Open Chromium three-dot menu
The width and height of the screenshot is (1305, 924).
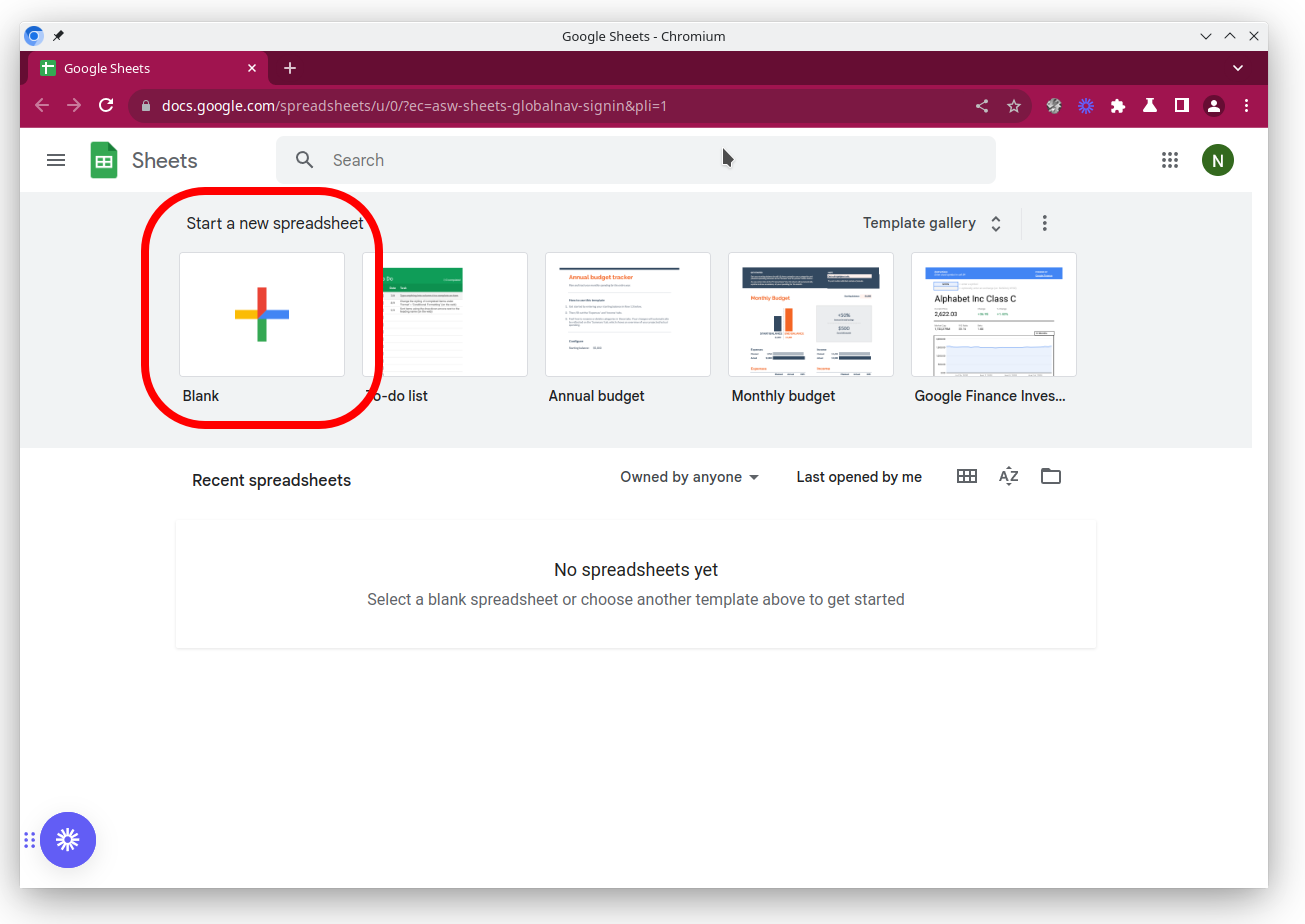pyautogui.click(x=1246, y=105)
